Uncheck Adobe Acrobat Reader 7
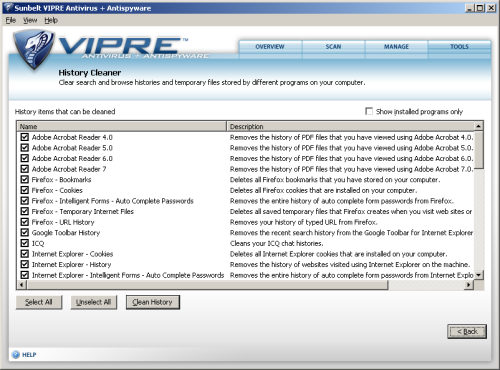This screenshot has height=370, width=500. tap(25, 169)
